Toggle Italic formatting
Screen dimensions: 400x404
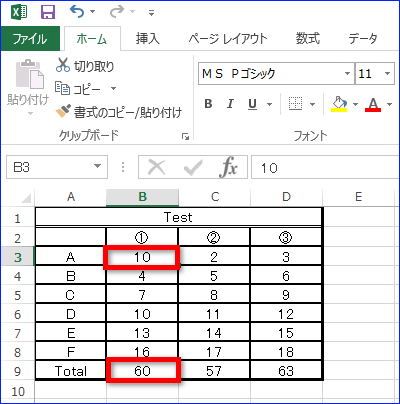[x=230, y=104]
